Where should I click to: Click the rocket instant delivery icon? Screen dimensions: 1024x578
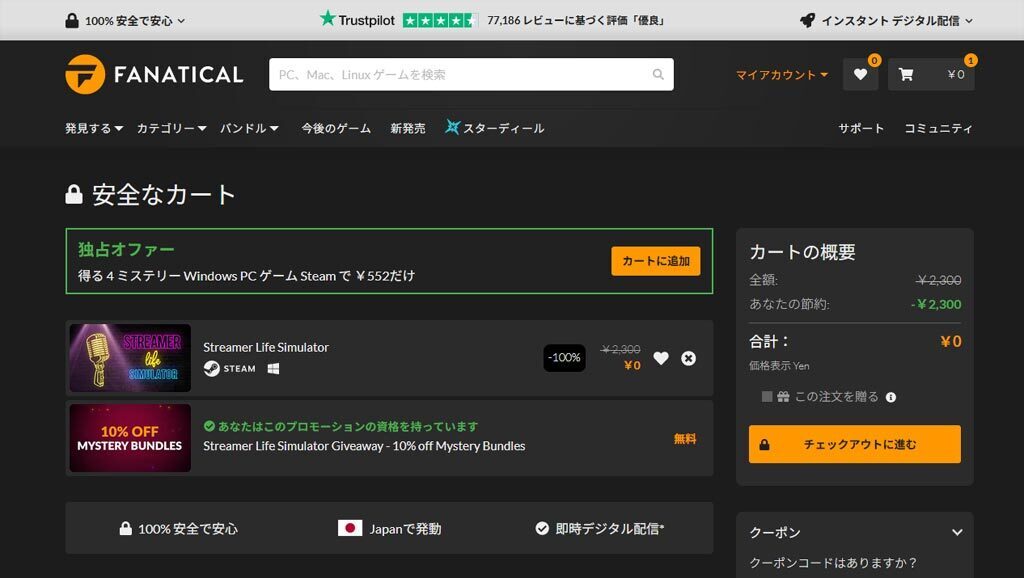pyautogui.click(x=808, y=20)
